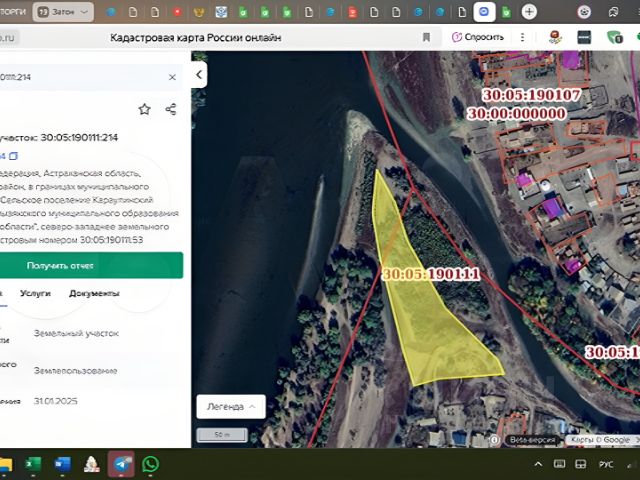Select the tab with the blue-white crest icon
Viewport: 640px width, 480px height.
click(x=221, y=12)
